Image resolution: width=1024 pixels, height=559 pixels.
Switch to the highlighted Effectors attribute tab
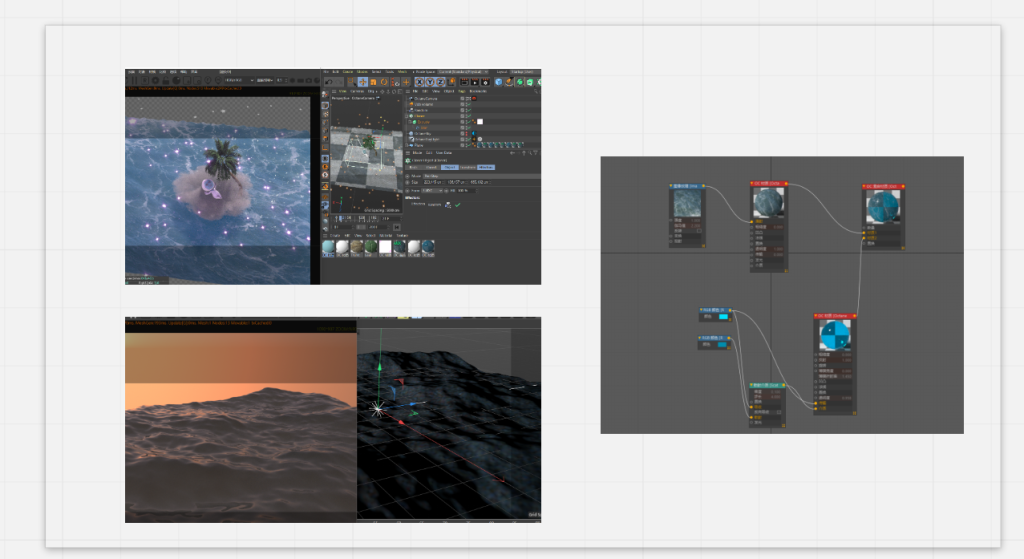486,167
